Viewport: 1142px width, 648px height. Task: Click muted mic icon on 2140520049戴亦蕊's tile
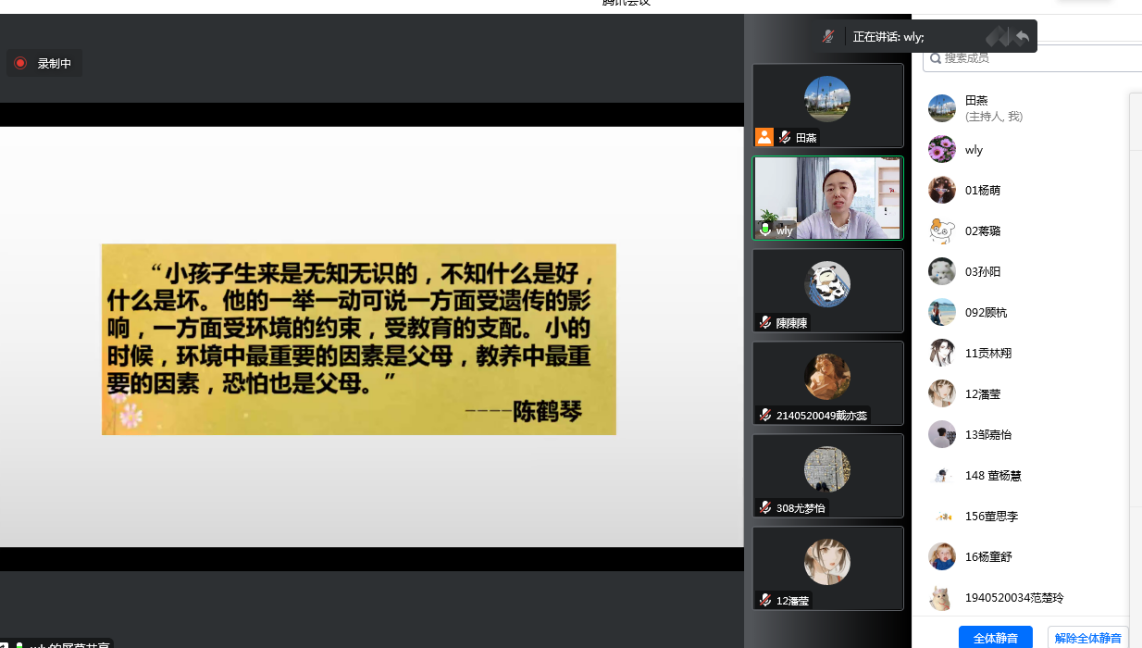click(x=765, y=415)
